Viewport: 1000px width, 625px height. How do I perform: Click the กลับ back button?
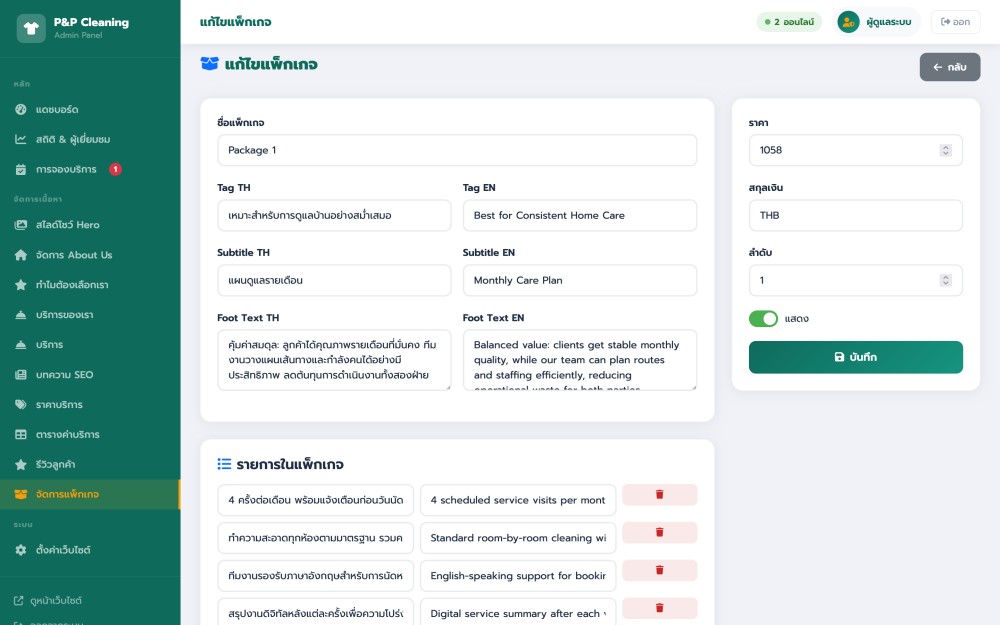tap(949, 67)
